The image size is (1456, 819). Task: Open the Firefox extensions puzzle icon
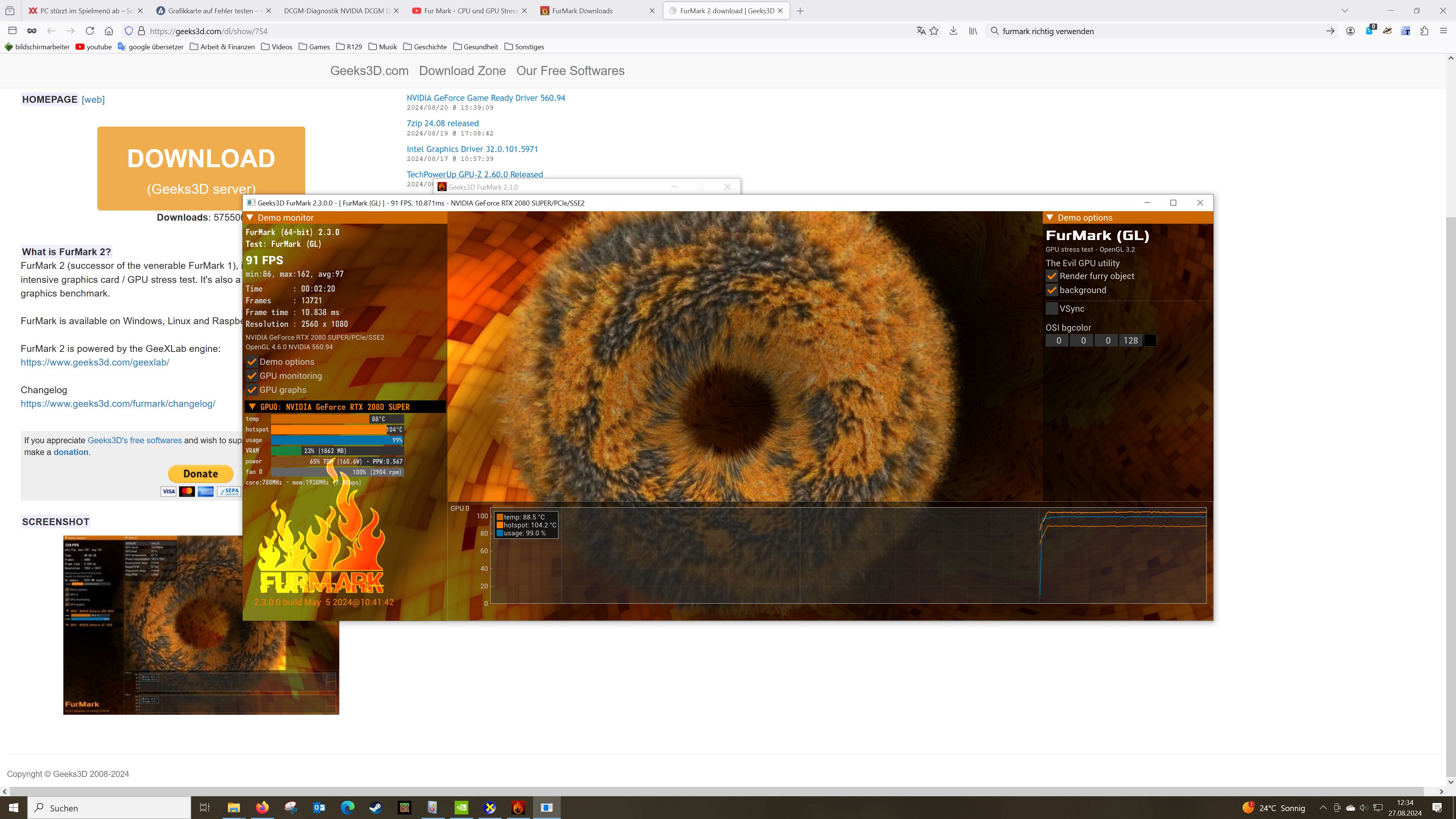1425,31
